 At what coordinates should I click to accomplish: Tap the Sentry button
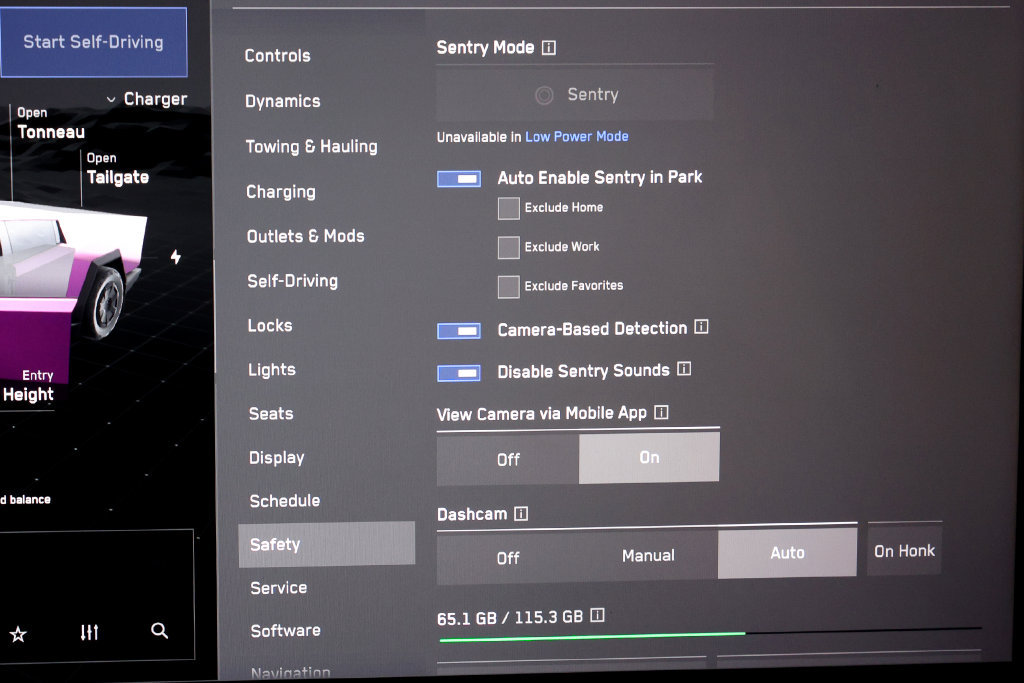tap(575, 95)
